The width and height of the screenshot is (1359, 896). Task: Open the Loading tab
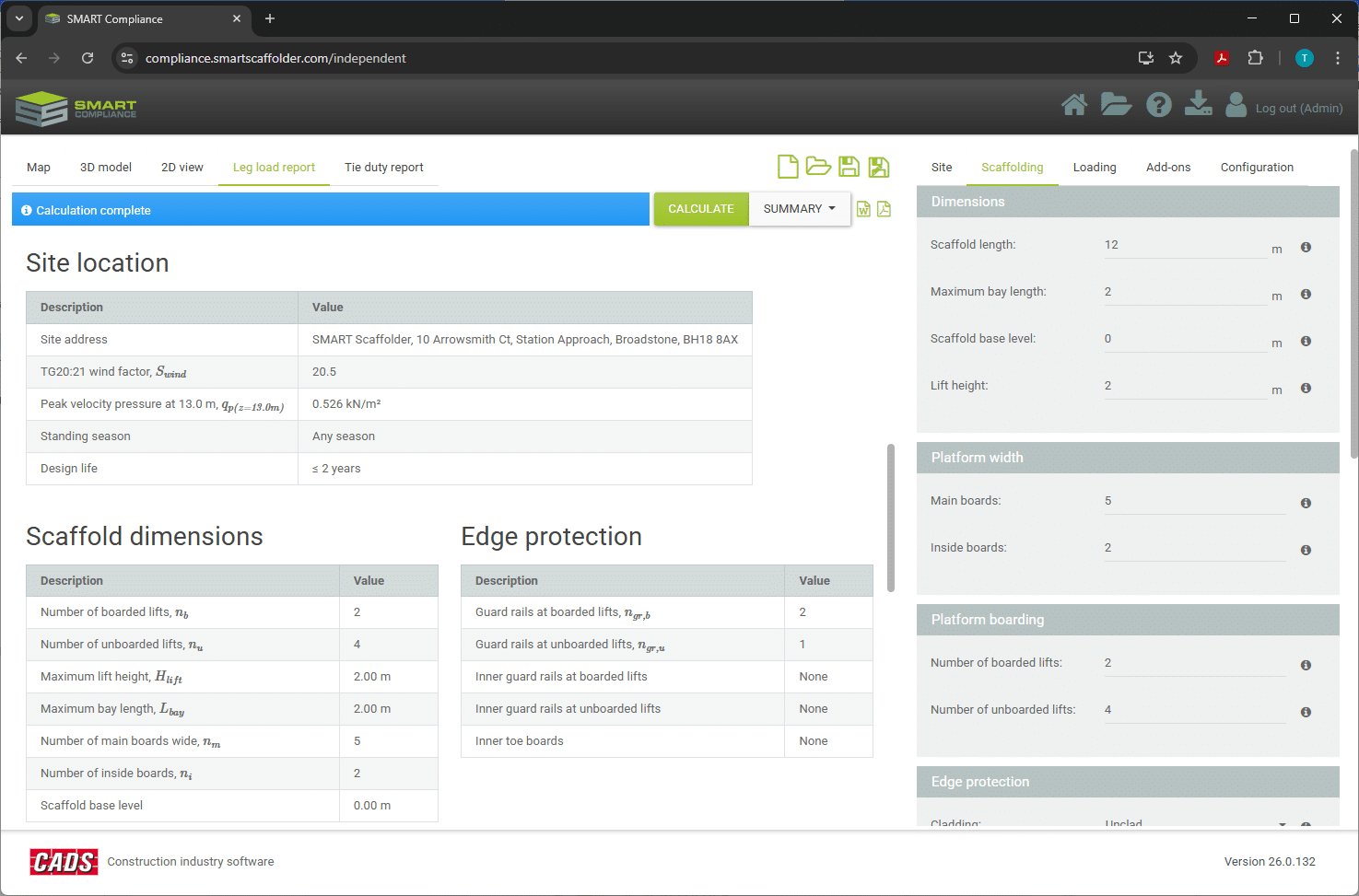pyautogui.click(x=1094, y=168)
